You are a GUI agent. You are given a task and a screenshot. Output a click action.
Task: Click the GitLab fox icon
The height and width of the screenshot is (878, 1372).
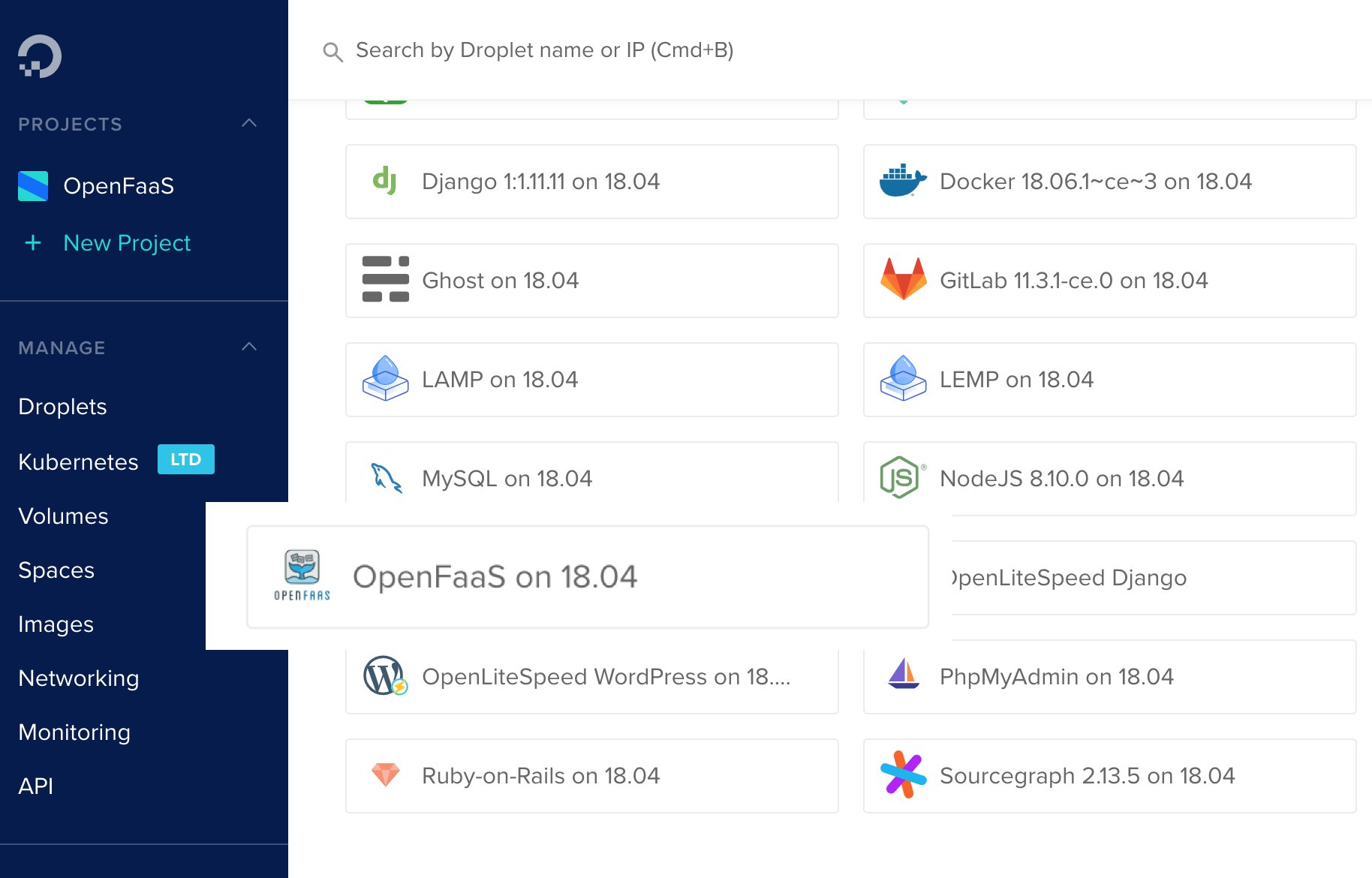[904, 279]
